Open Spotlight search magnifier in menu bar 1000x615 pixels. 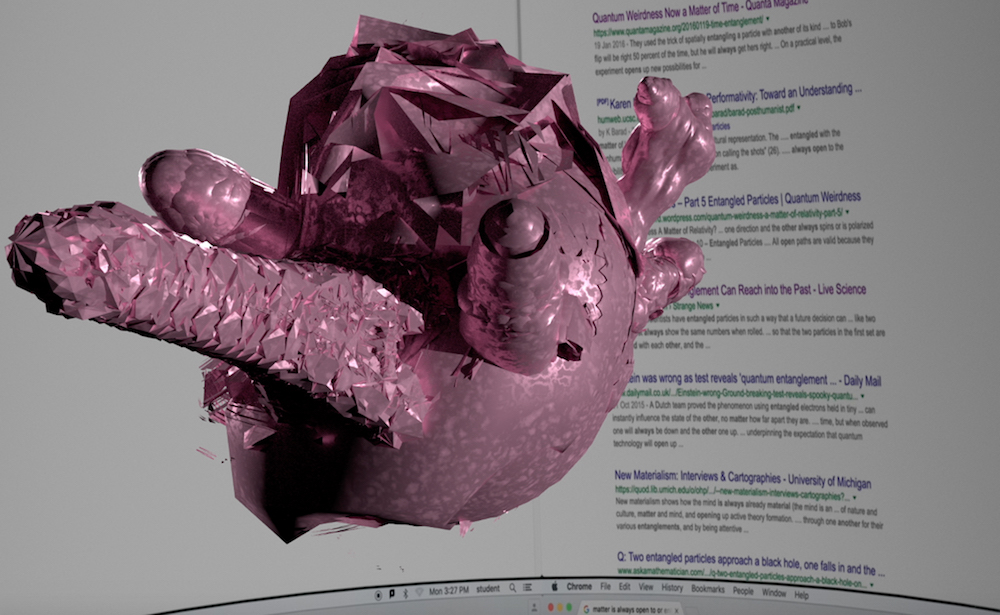click(x=513, y=588)
